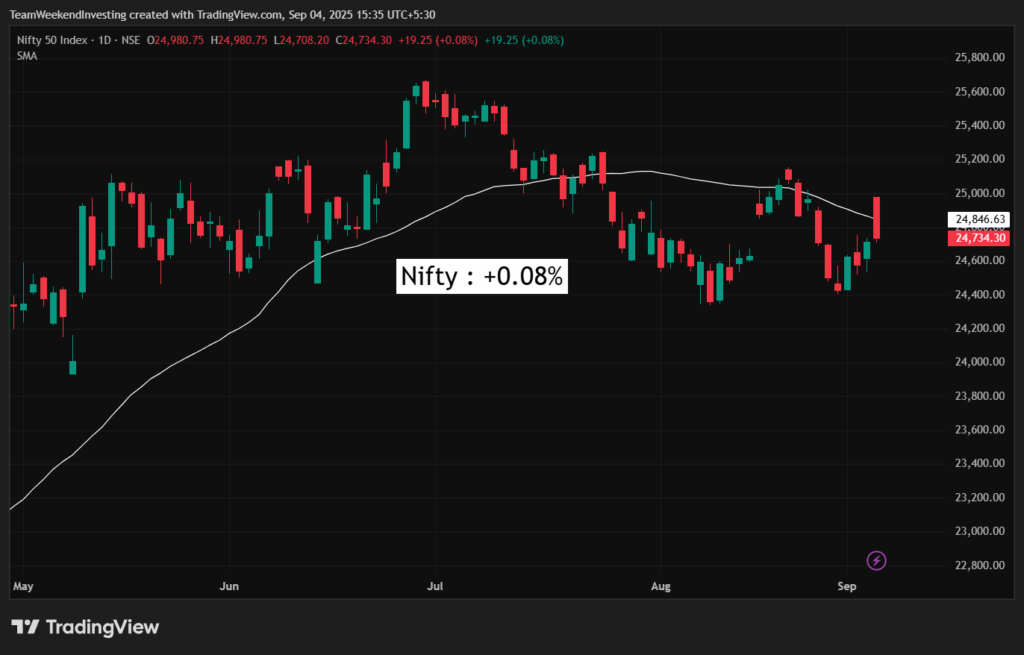The width and height of the screenshot is (1024, 655).
Task: Click the TradingView logo at bottom
Action: tap(86, 628)
